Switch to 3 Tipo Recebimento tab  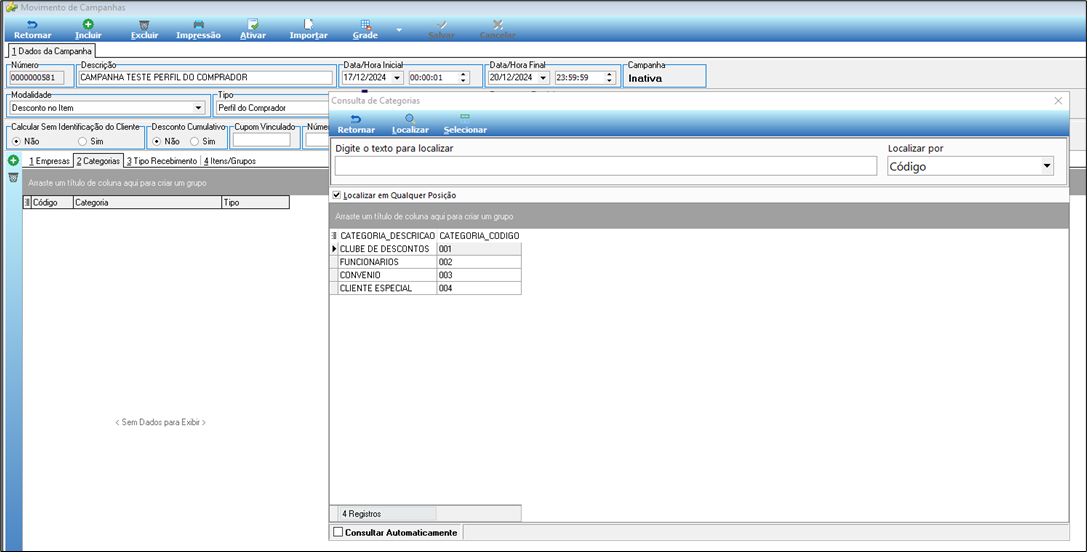coord(162,161)
